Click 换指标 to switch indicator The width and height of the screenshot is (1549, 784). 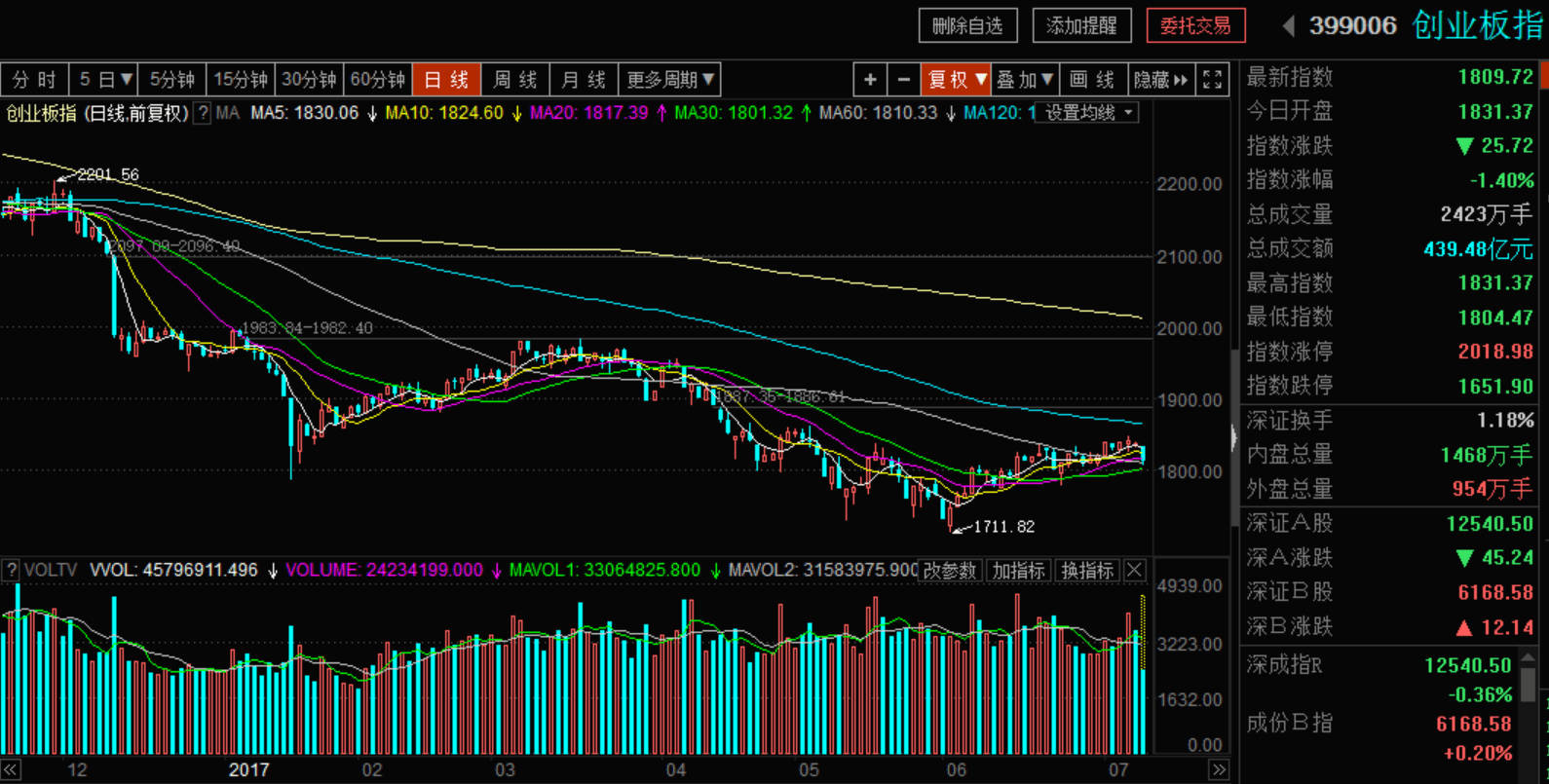[x=1087, y=571]
